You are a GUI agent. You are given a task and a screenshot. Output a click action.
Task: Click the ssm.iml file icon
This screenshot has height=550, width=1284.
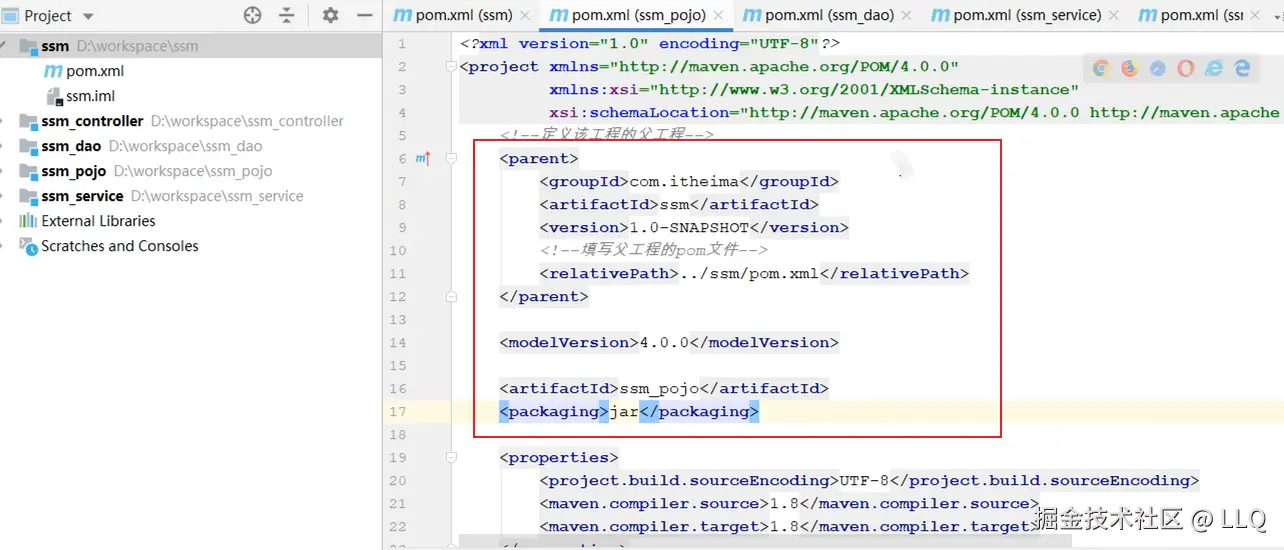click(55, 96)
